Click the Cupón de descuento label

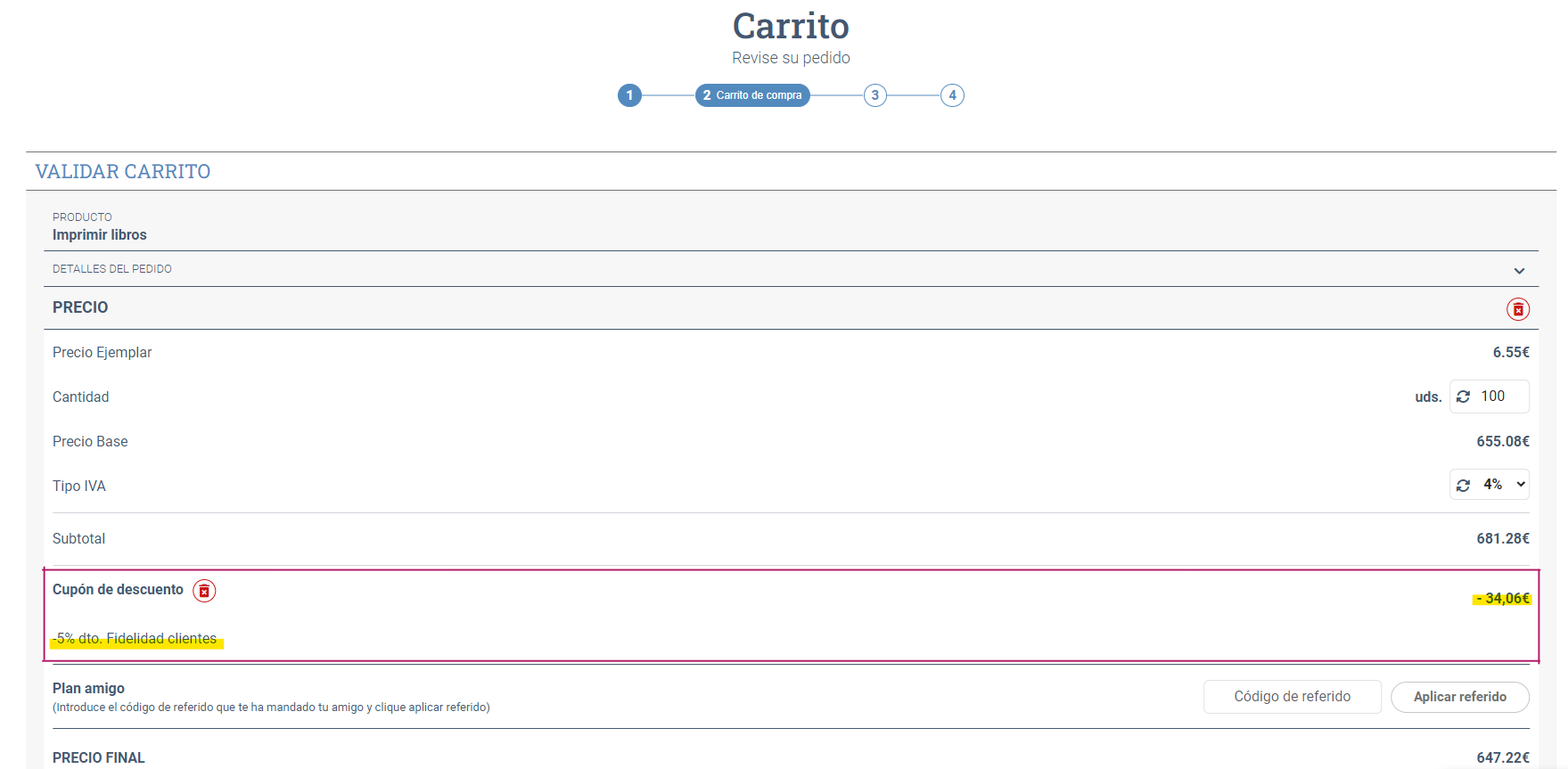click(118, 590)
